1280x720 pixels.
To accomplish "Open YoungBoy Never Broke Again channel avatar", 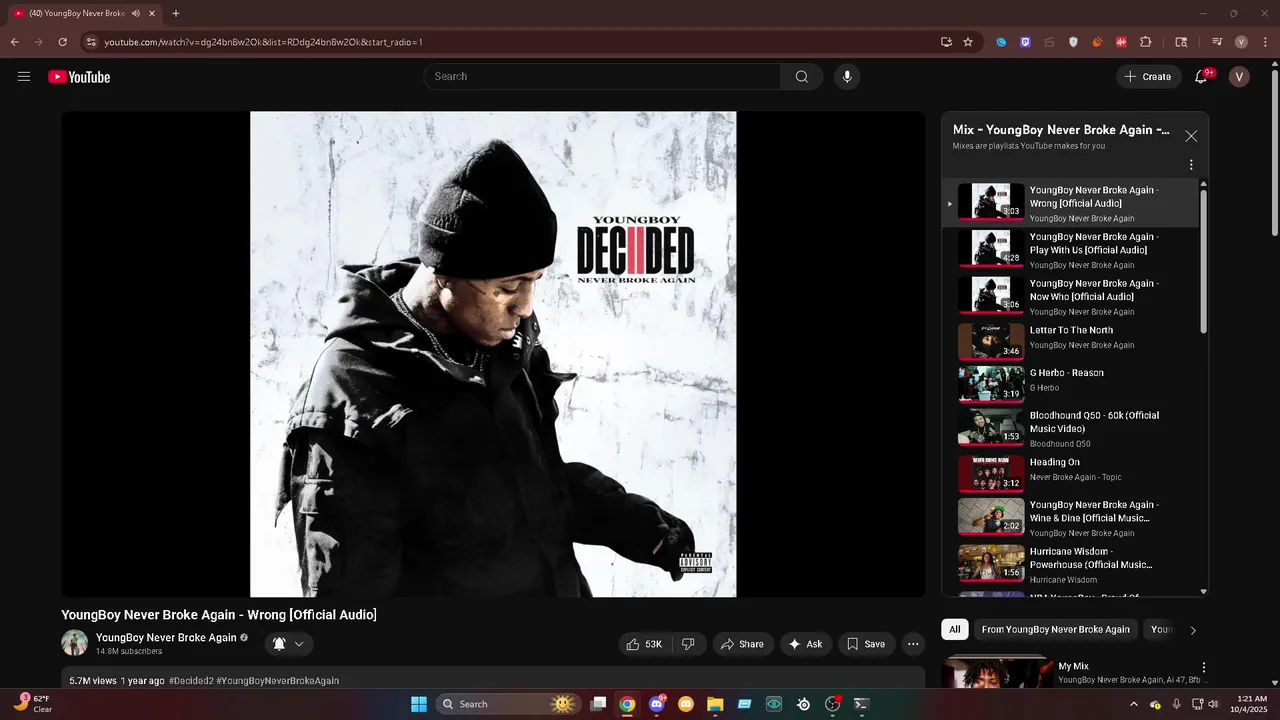I will point(75,643).
